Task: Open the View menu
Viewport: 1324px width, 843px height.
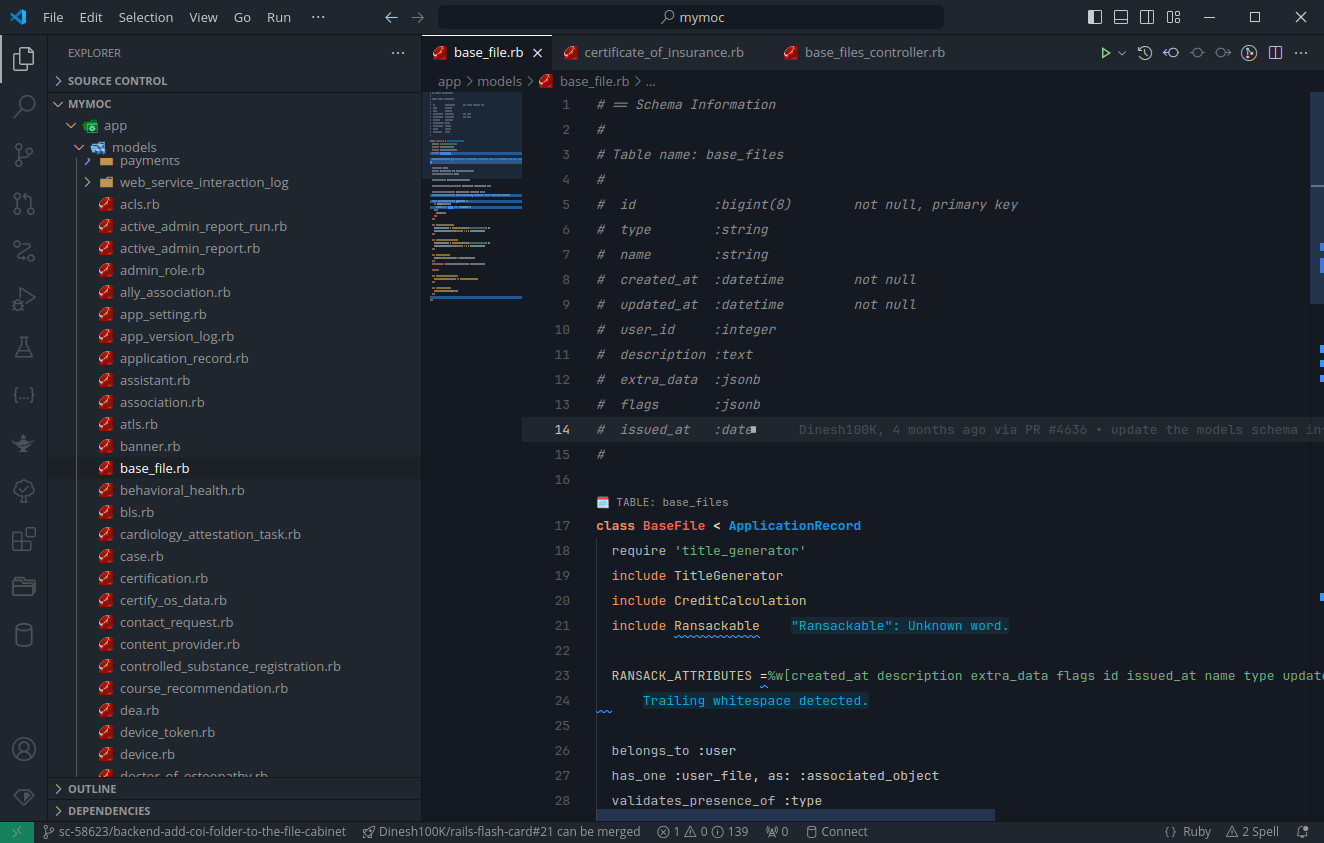Action: (203, 17)
